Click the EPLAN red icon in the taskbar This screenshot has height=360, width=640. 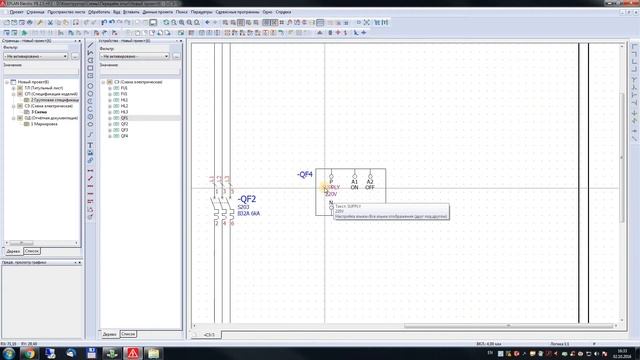click(x=133, y=353)
